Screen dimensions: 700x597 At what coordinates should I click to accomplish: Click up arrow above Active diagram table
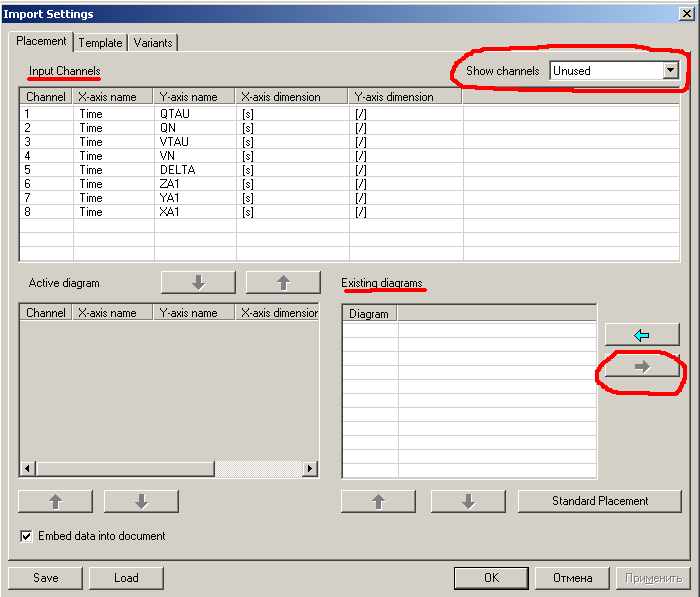[283, 283]
